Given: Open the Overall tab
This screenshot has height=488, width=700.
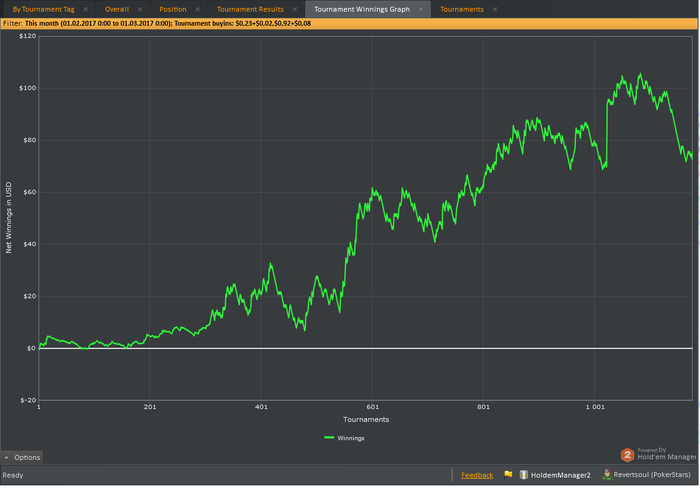Looking at the screenshot, I should pos(117,9).
